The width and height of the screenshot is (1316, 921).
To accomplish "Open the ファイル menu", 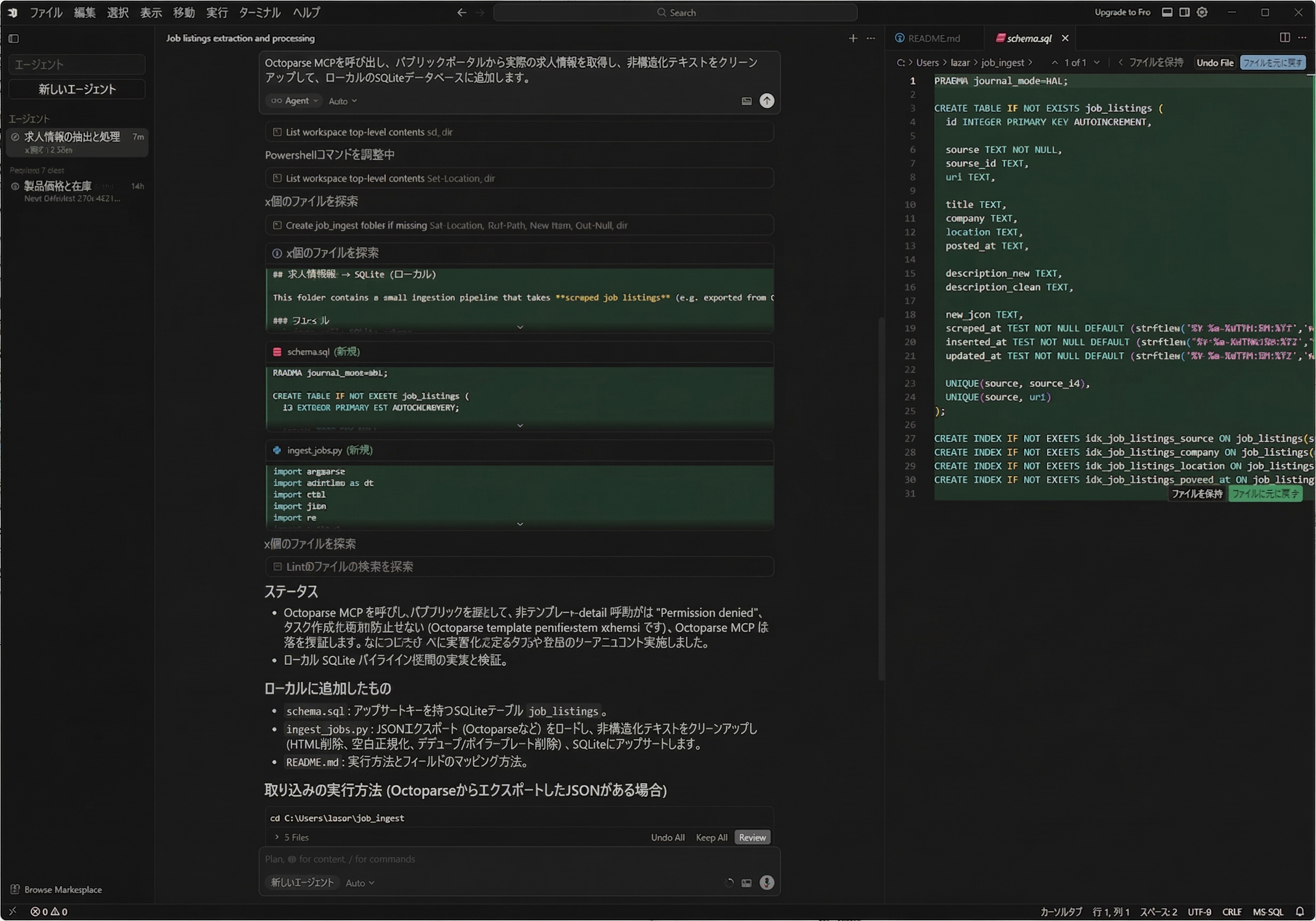I will 46,12.
